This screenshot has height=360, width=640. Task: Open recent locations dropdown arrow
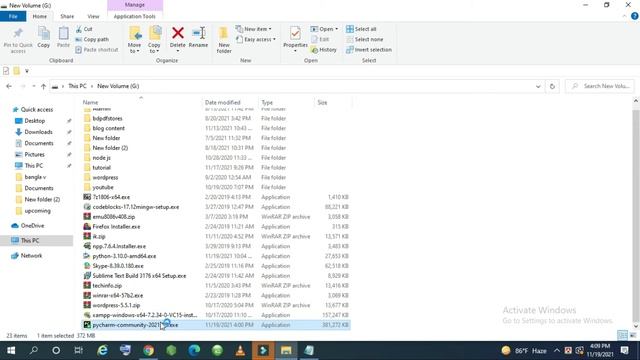33,86
